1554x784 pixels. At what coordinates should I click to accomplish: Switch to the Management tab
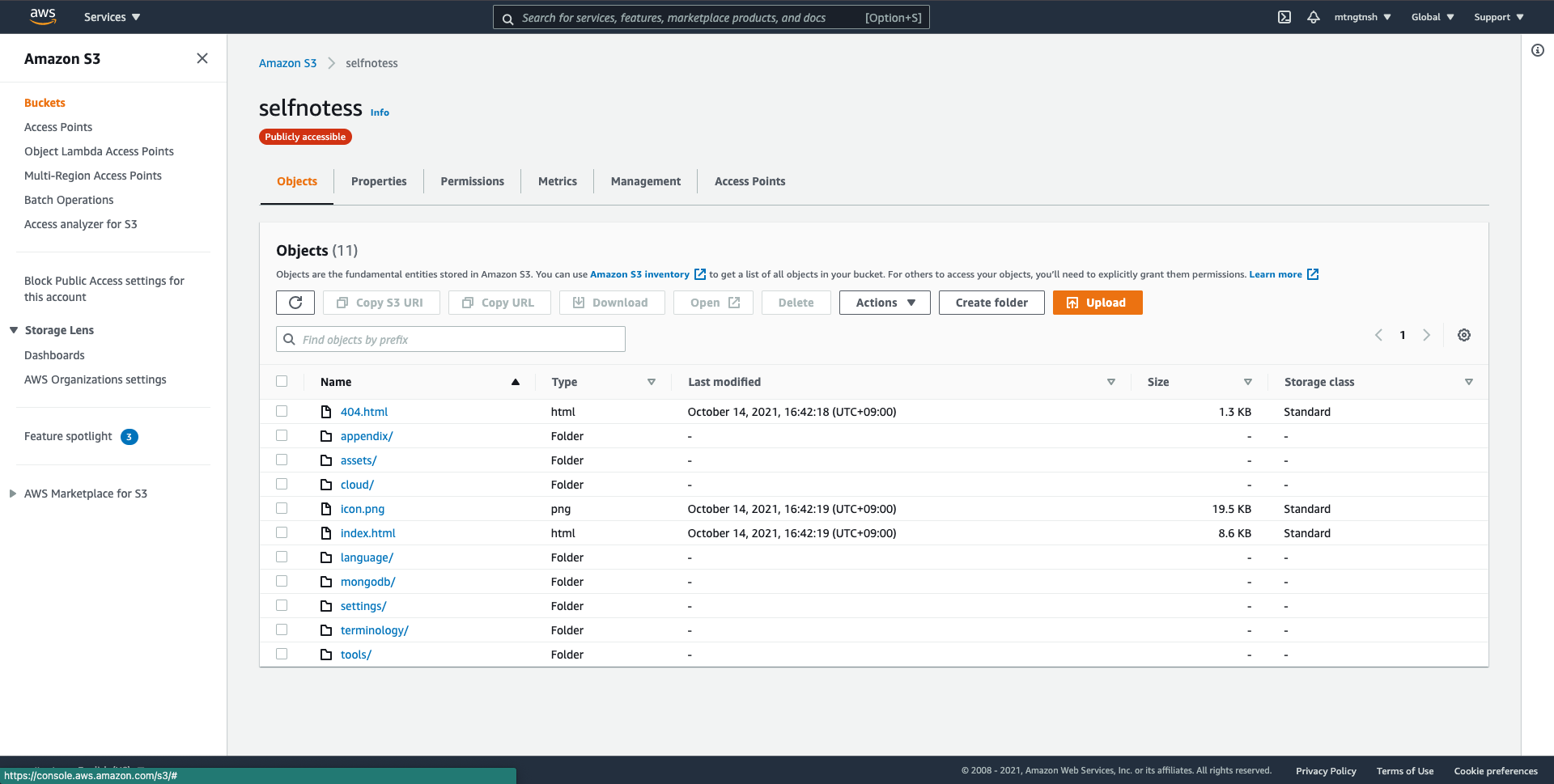tap(646, 181)
